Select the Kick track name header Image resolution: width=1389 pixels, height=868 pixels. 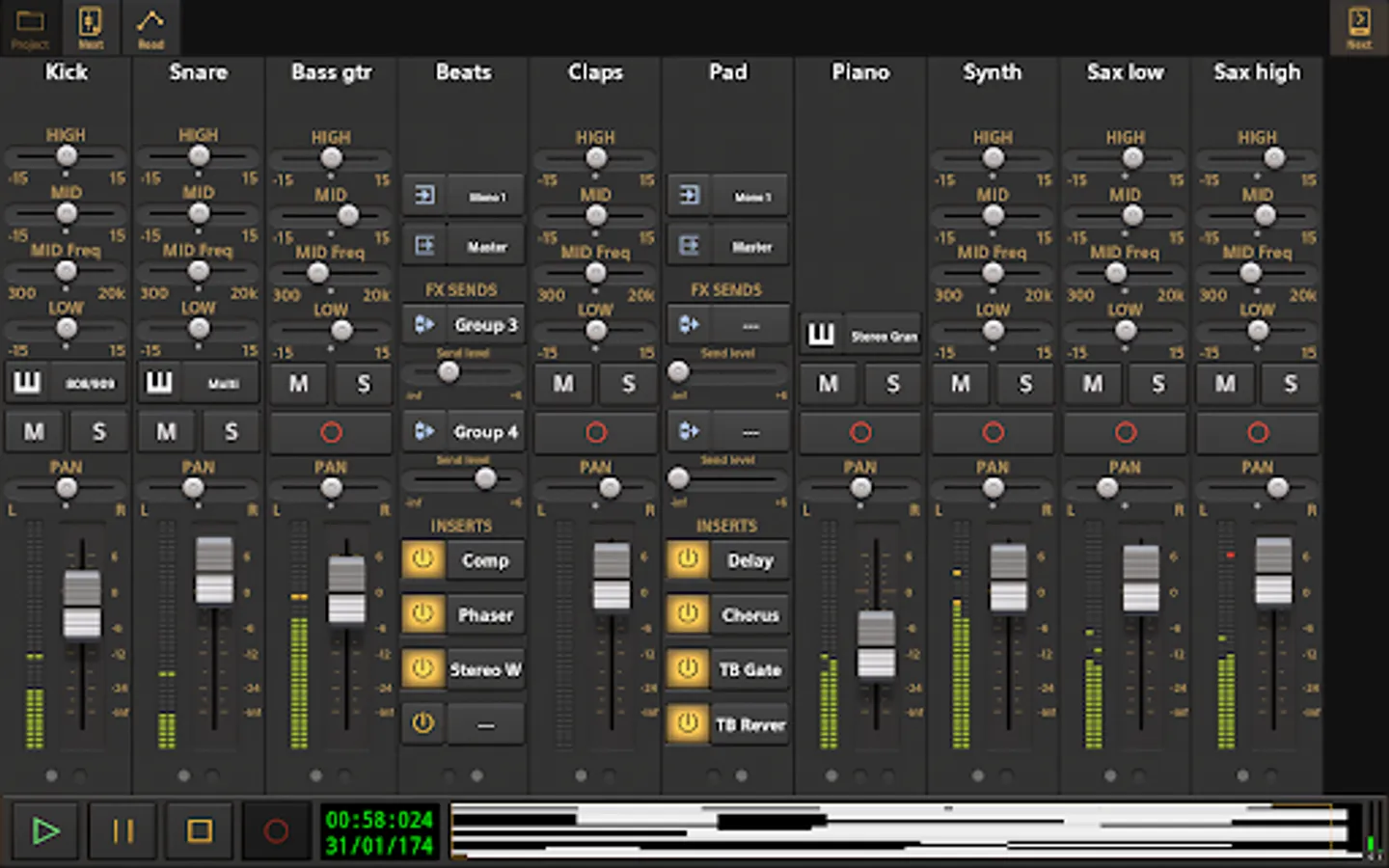coord(66,72)
